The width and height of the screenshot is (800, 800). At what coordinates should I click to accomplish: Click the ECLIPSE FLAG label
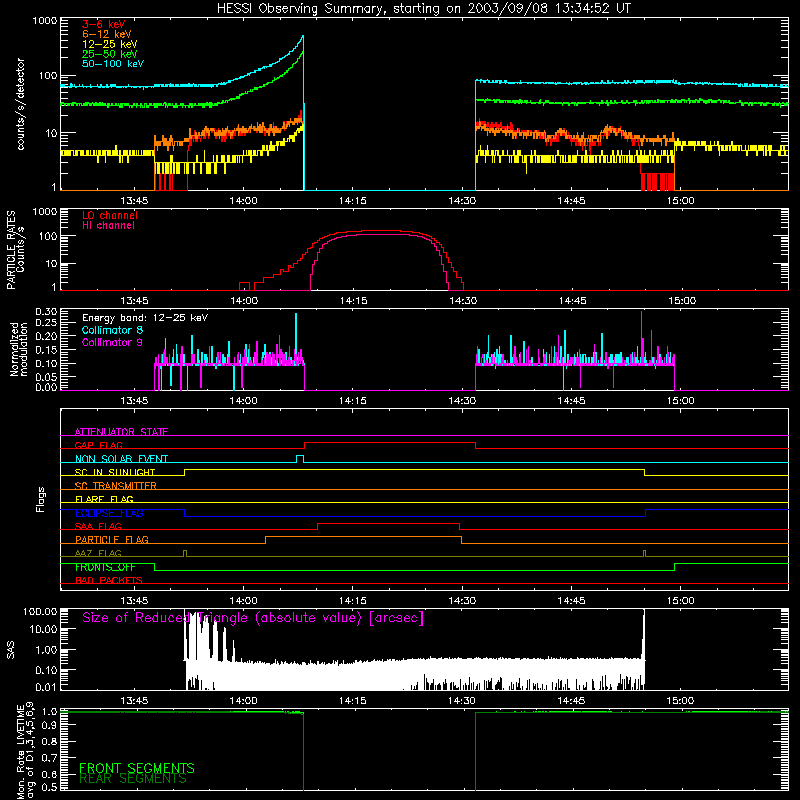tap(109, 513)
